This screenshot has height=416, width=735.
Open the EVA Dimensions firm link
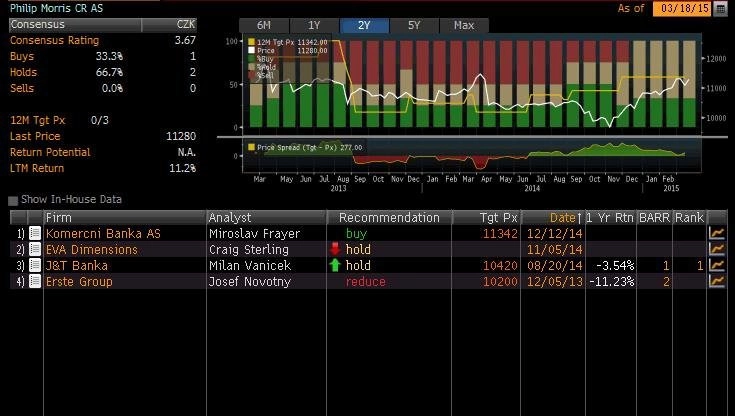point(92,250)
